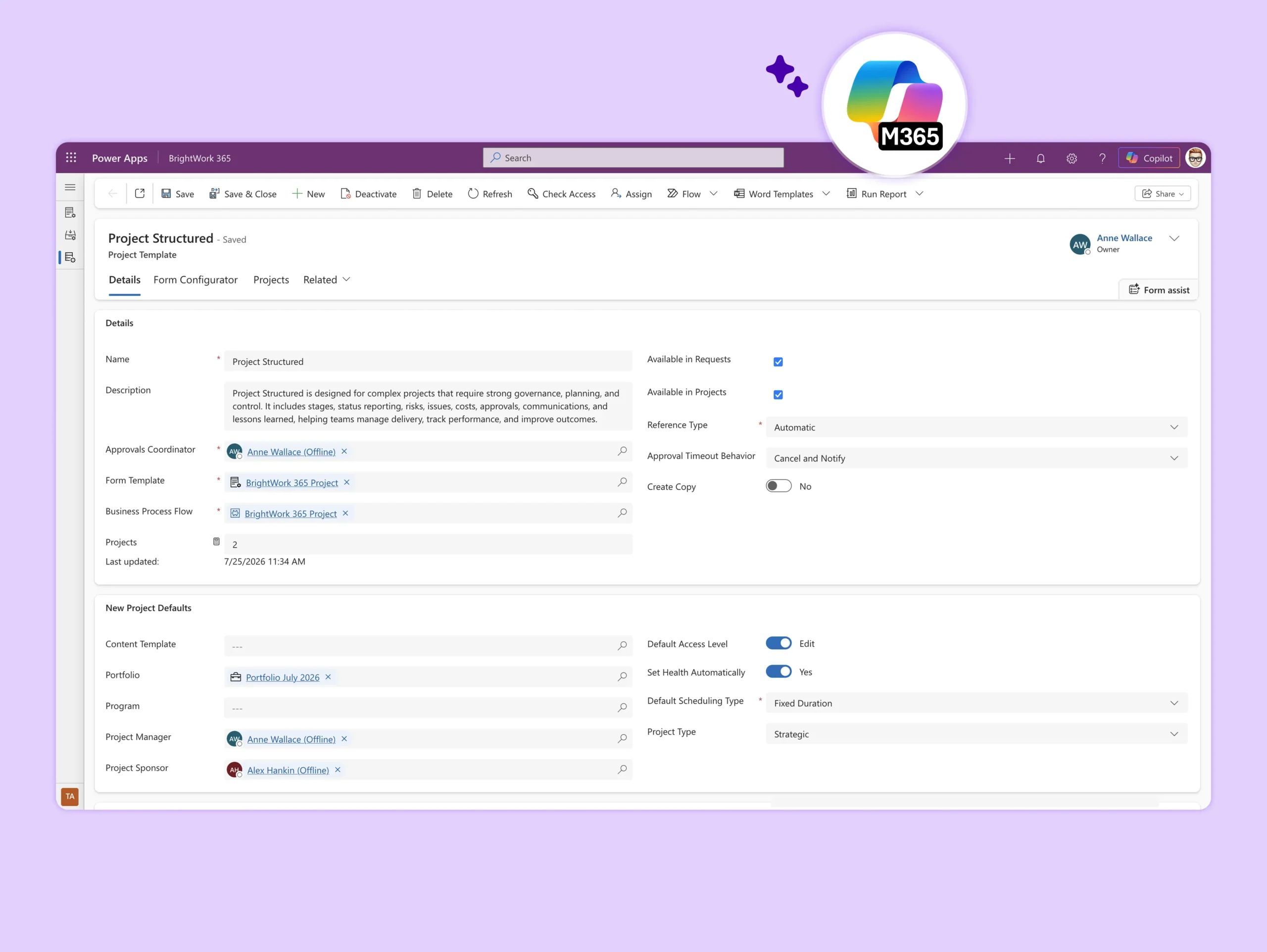The image size is (1267, 952).
Task: Click the help question mark icon
Action: pyautogui.click(x=1102, y=158)
